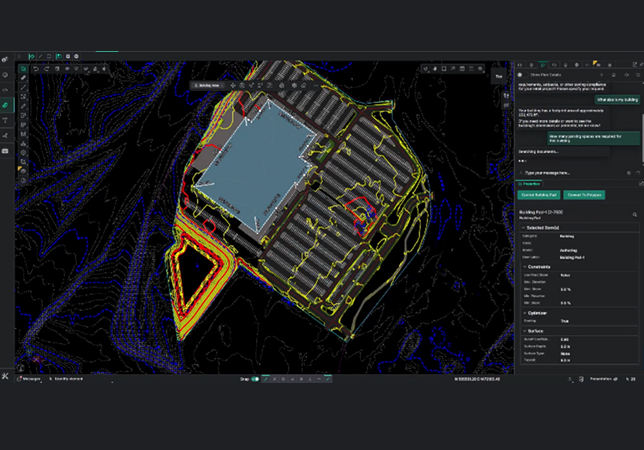Collapse the Constraints section

[x=523, y=265]
